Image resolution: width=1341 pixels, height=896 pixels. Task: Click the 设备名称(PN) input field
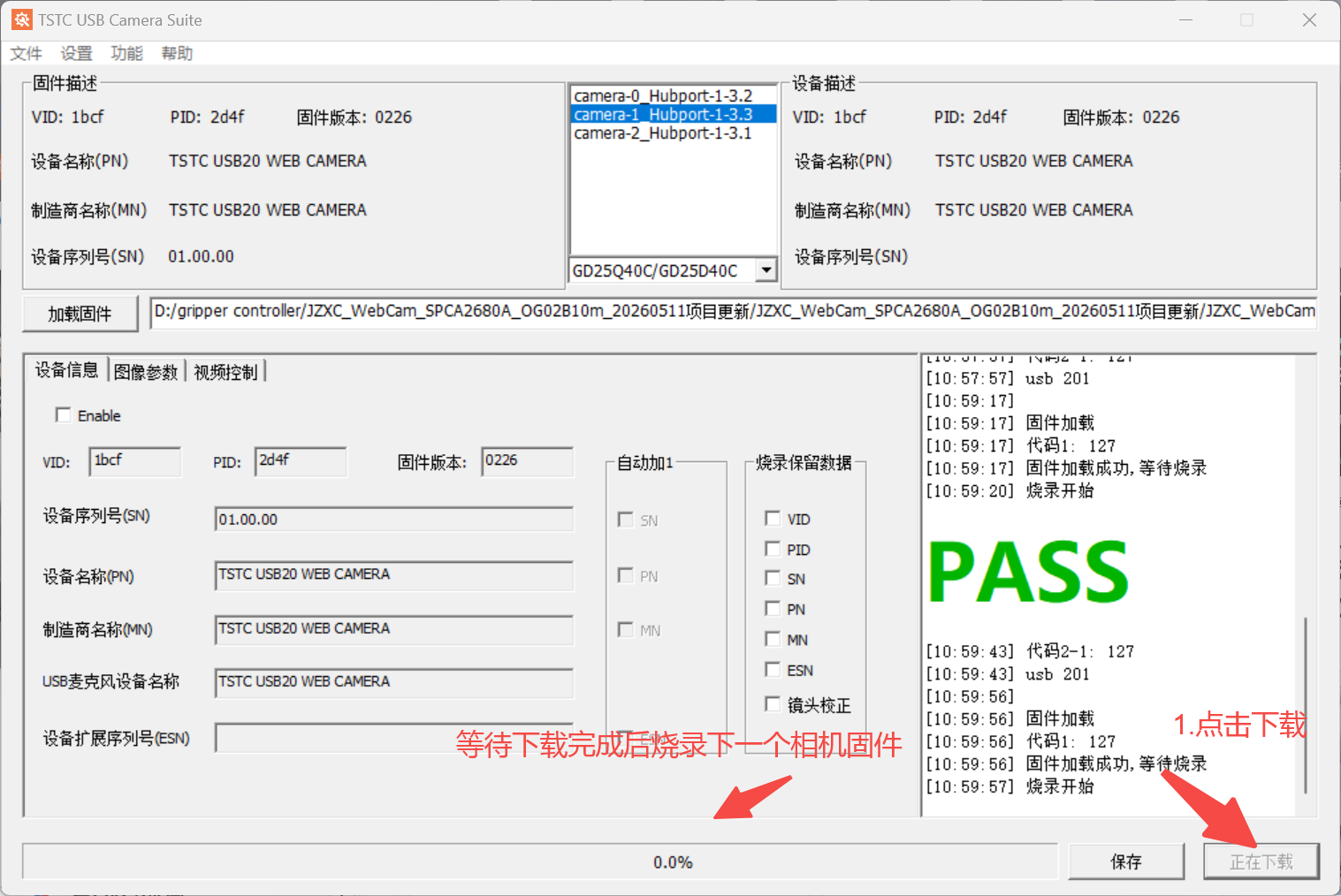coord(394,575)
